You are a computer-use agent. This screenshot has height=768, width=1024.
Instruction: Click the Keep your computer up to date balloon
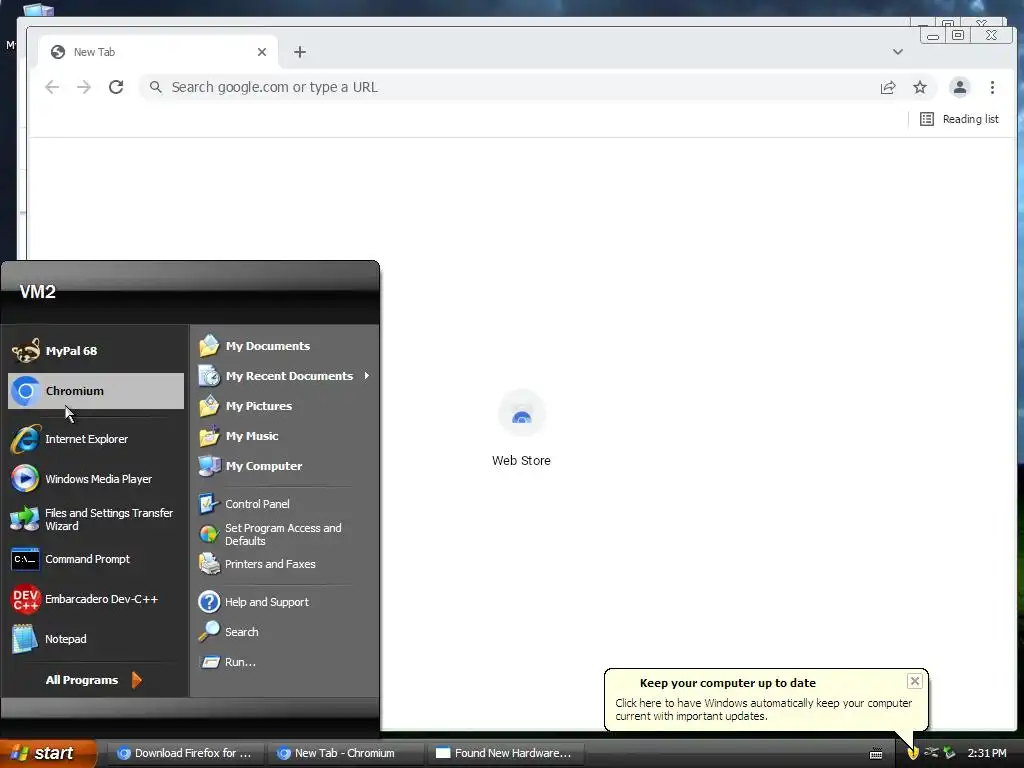pos(766,699)
